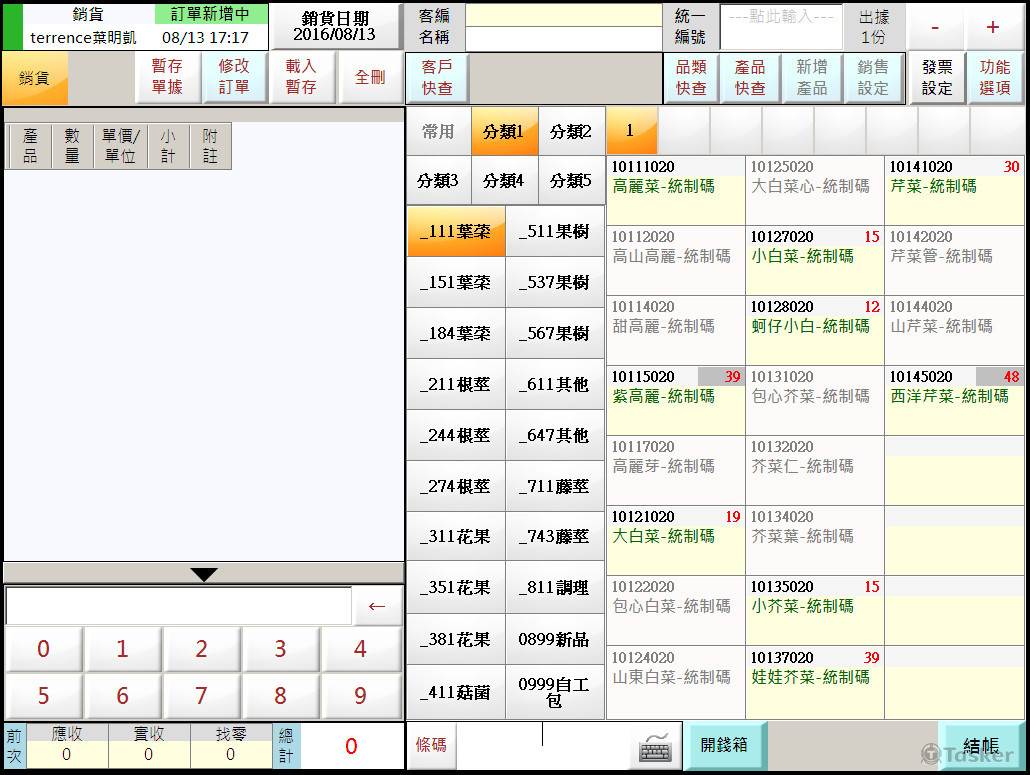Open the 常用 tab
This screenshot has height=775, width=1030.
coord(438,132)
